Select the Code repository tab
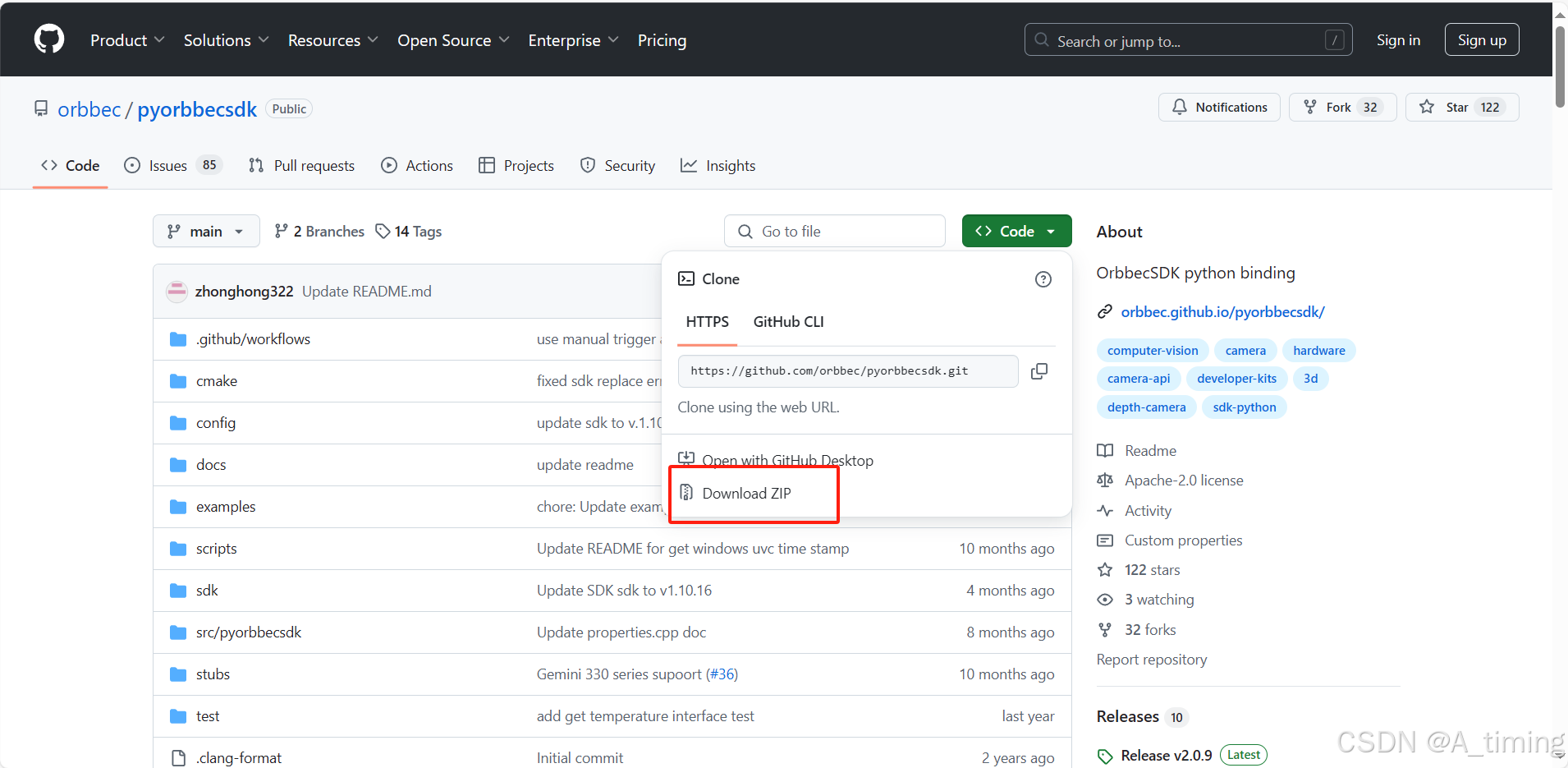 tap(71, 166)
